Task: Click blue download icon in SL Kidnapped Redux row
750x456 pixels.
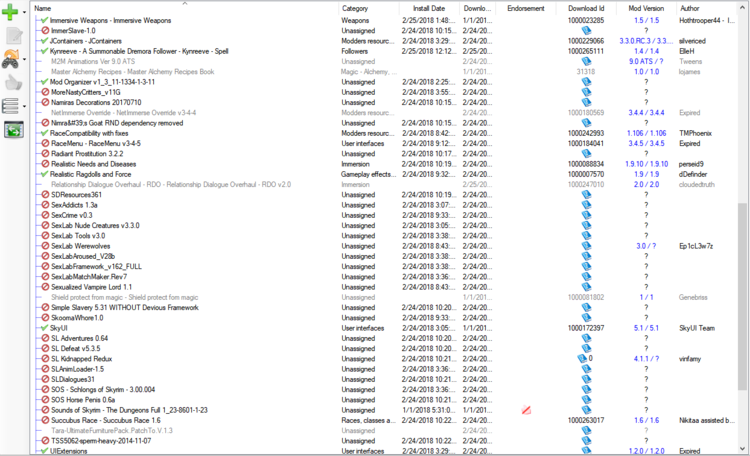Action: point(582,358)
